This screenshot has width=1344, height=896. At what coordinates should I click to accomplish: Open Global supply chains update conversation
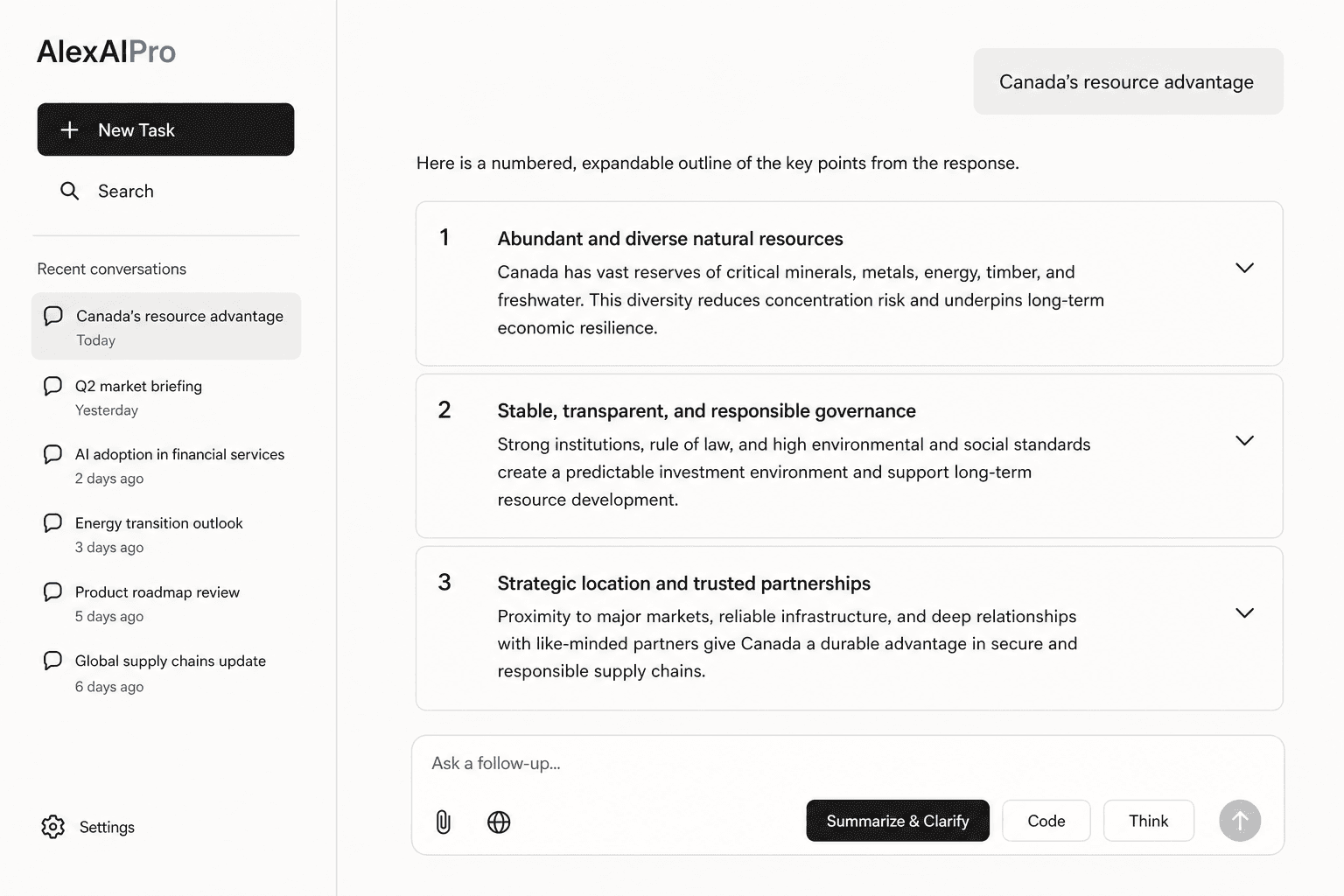pyautogui.click(x=166, y=673)
